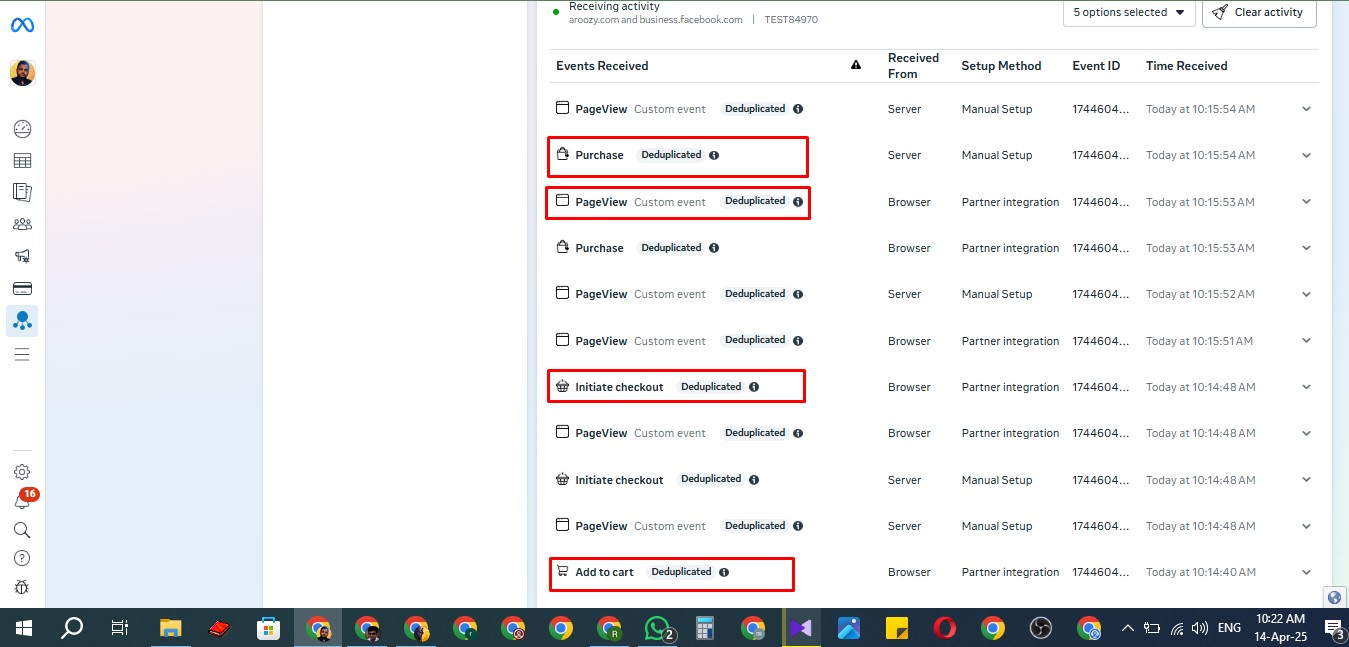
Task: Open the Meta logo home icon
Action: click(22, 25)
